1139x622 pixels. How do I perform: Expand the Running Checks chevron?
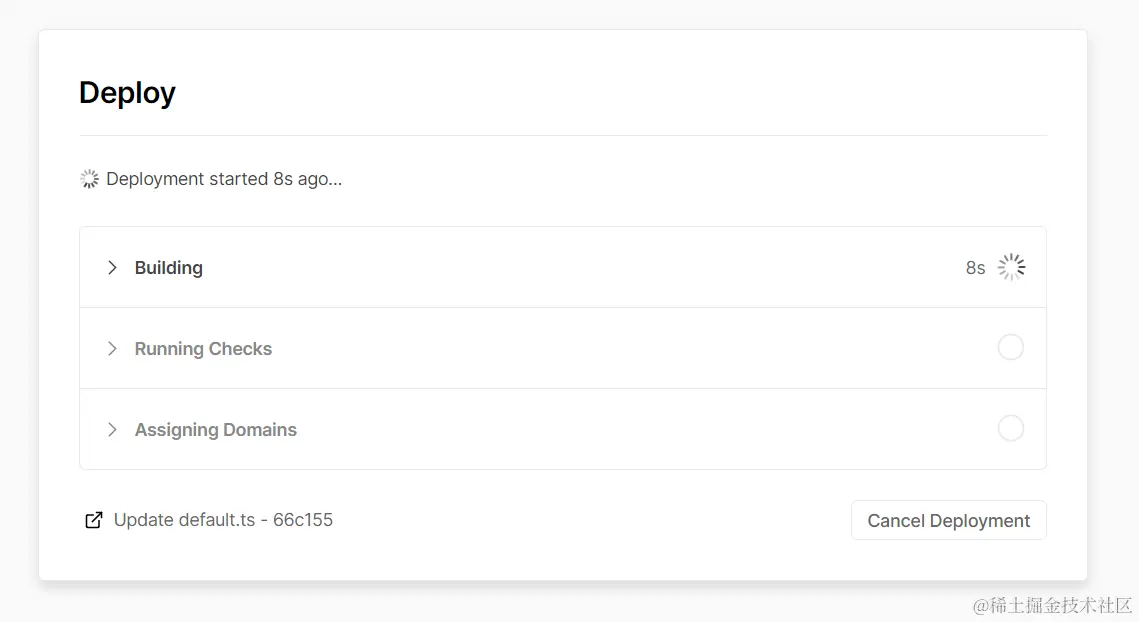pyautogui.click(x=112, y=349)
